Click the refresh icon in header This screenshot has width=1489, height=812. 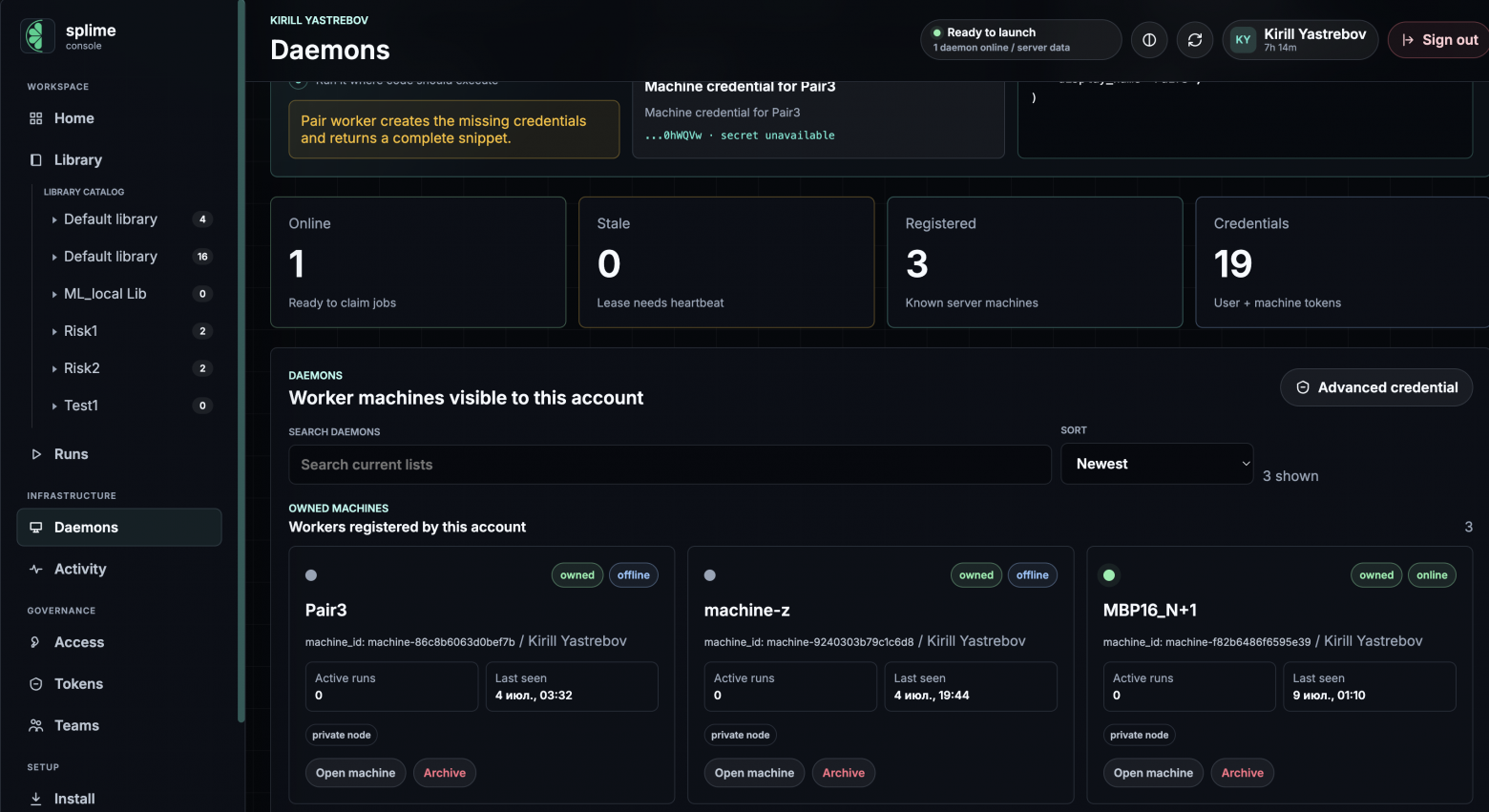1195,40
